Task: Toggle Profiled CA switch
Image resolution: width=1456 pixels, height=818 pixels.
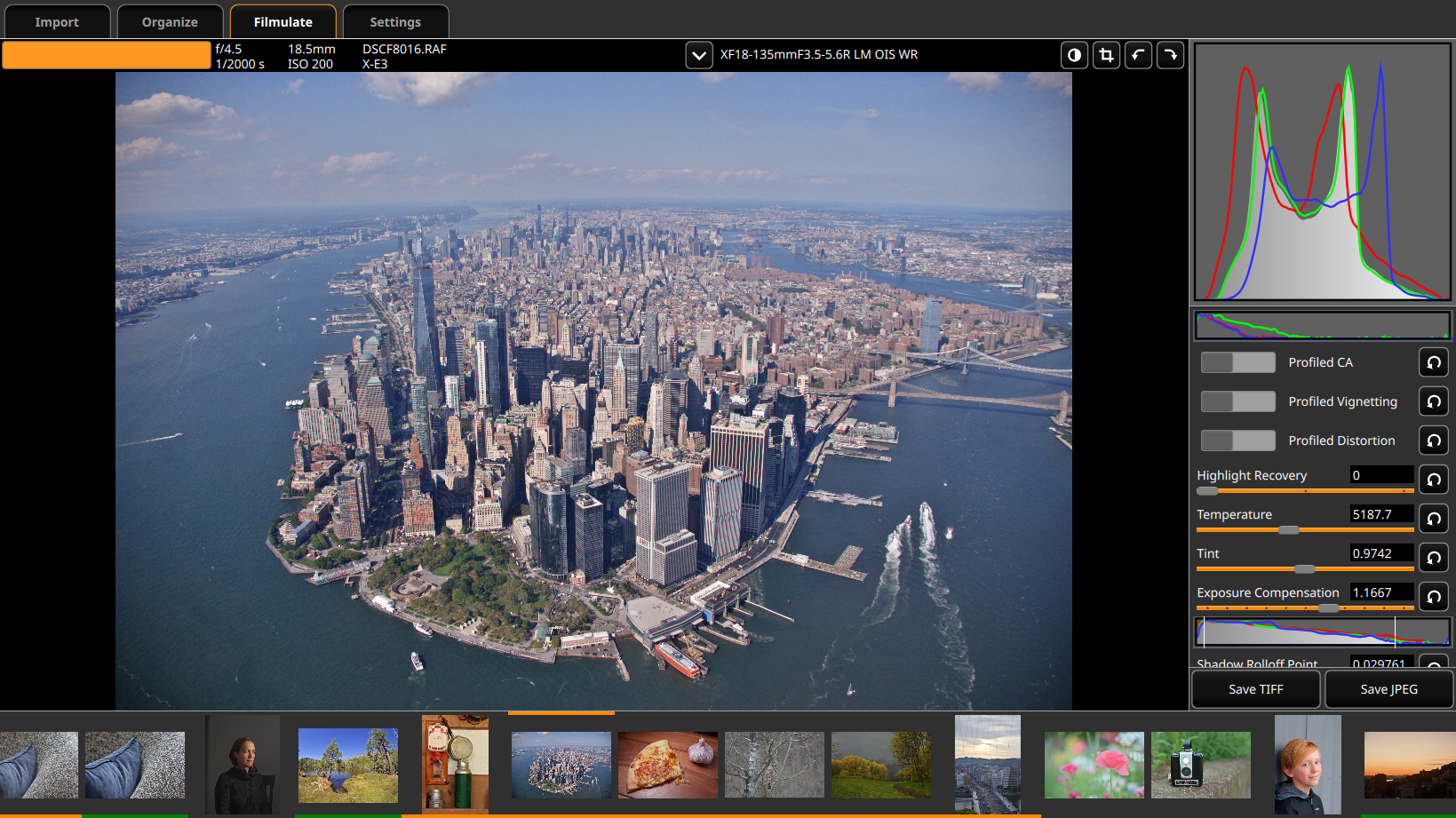Action: pyautogui.click(x=1237, y=362)
